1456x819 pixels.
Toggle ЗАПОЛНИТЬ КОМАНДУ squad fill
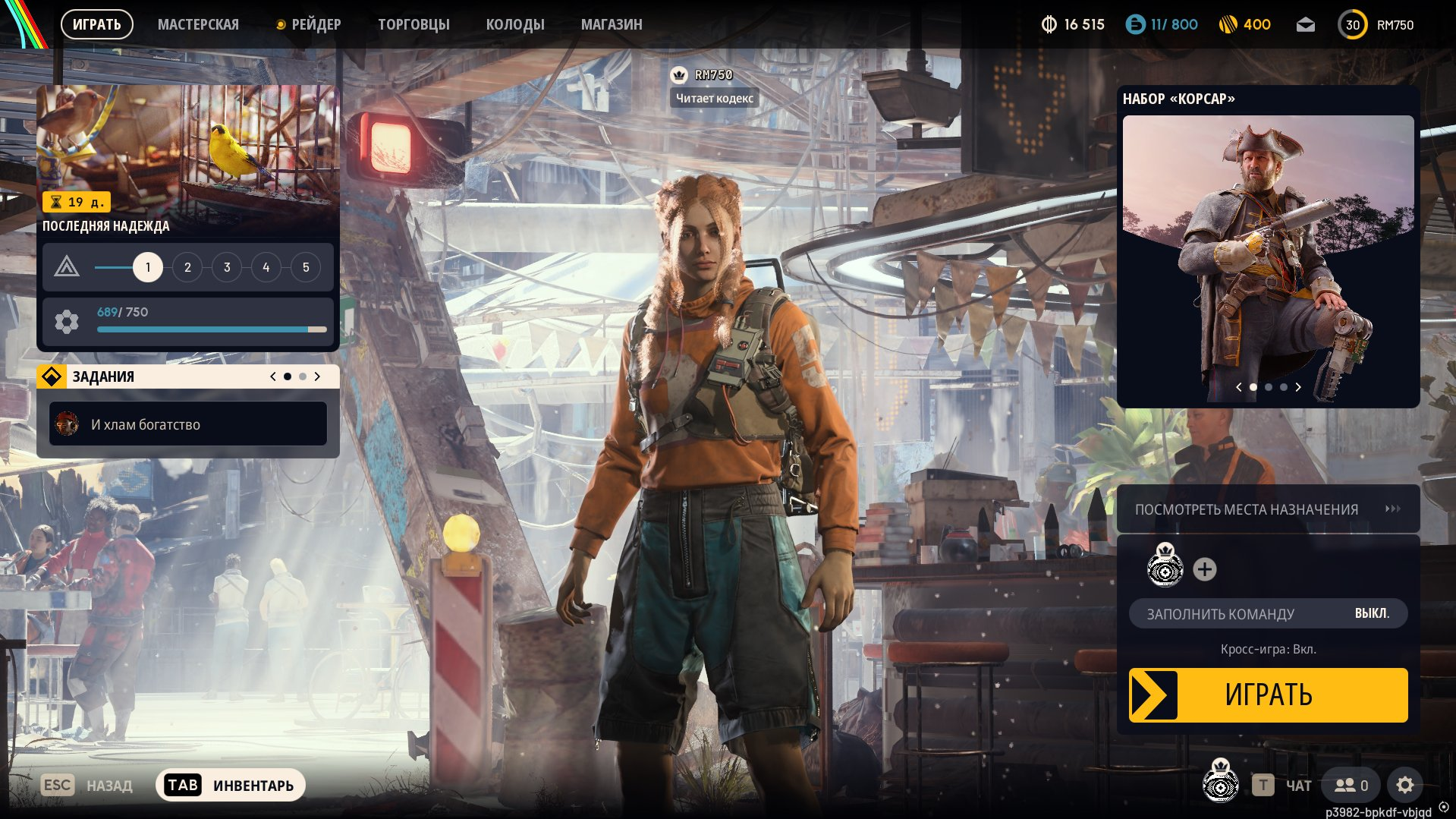pos(1268,613)
